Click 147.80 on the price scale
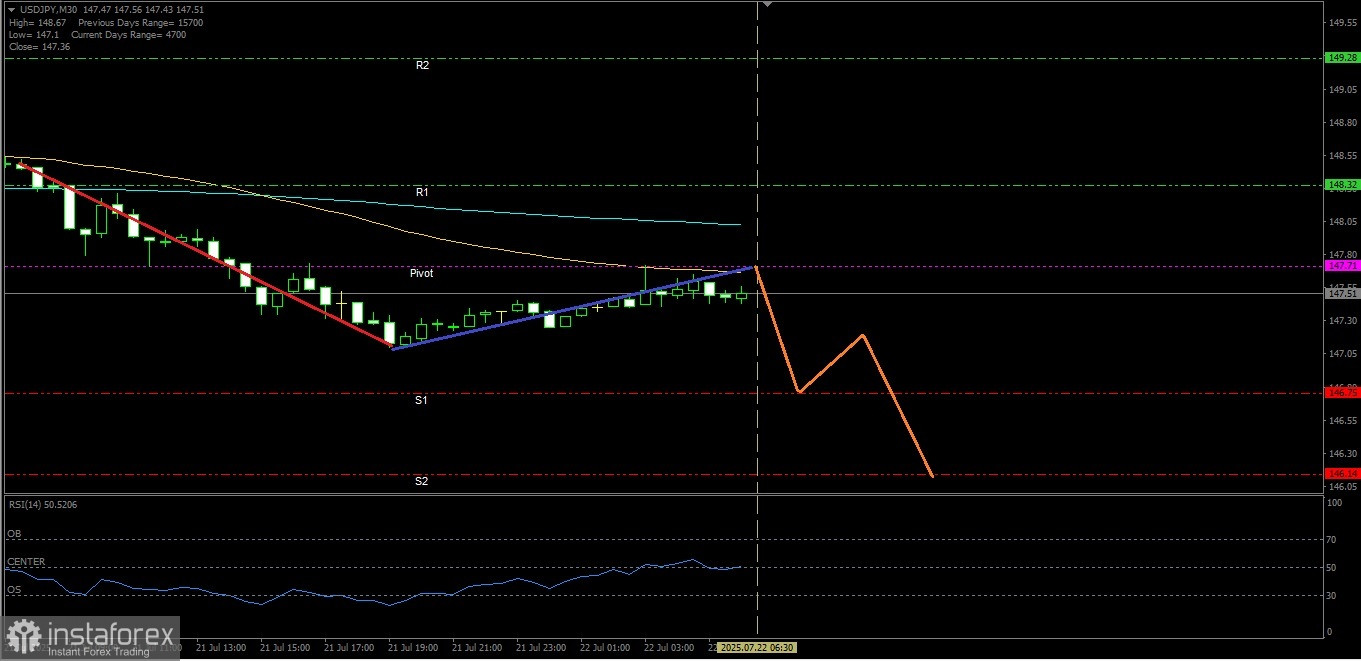Viewport: 1361px width, 661px height. pos(1342,255)
